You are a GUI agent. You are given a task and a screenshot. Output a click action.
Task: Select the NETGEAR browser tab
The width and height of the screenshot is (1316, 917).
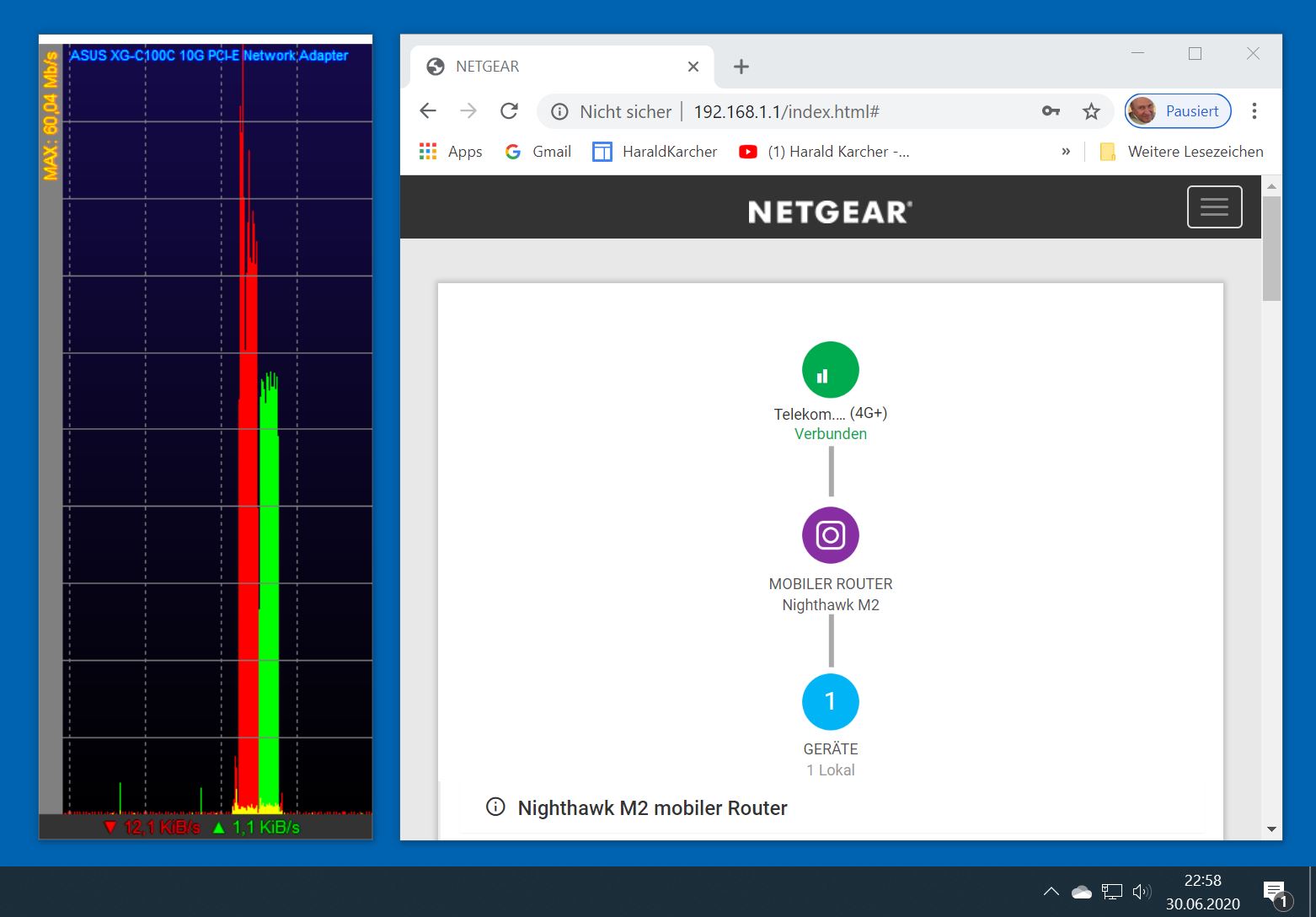pyautogui.click(x=548, y=67)
